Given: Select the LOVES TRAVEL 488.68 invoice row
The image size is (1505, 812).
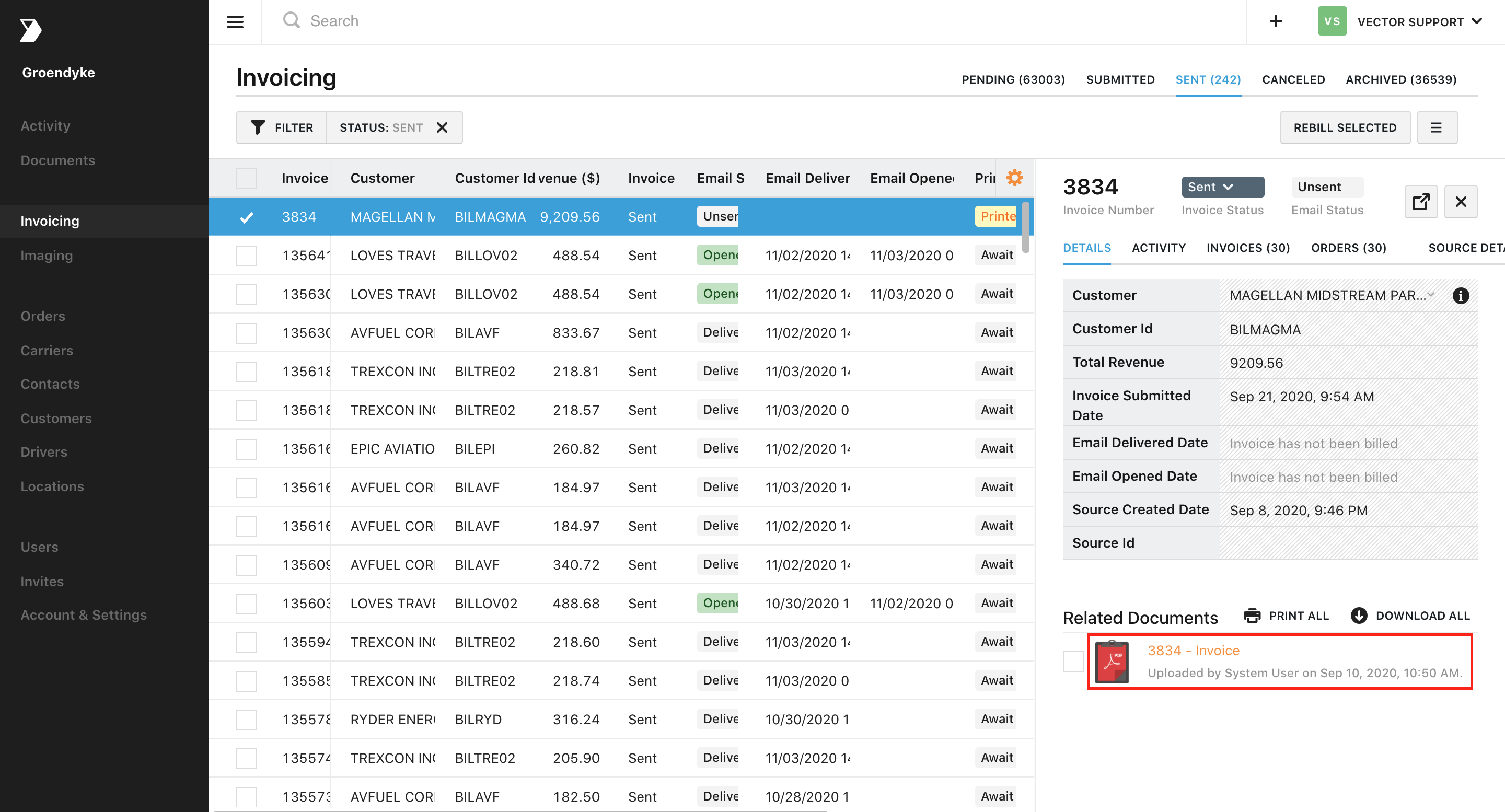Looking at the screenshot, I should pos(621,604).
